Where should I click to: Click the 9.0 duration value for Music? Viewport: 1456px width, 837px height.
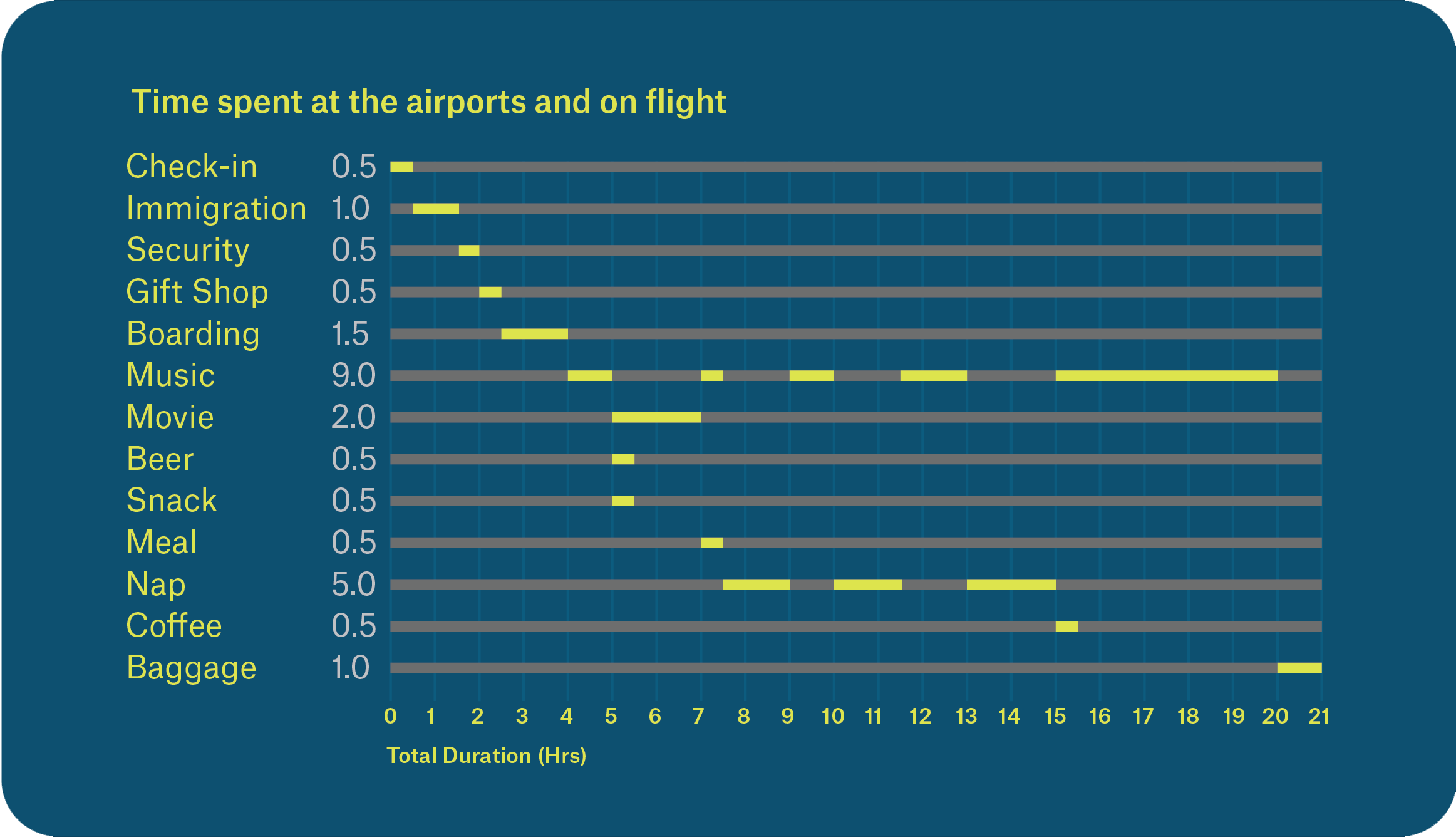coord(353,375)
